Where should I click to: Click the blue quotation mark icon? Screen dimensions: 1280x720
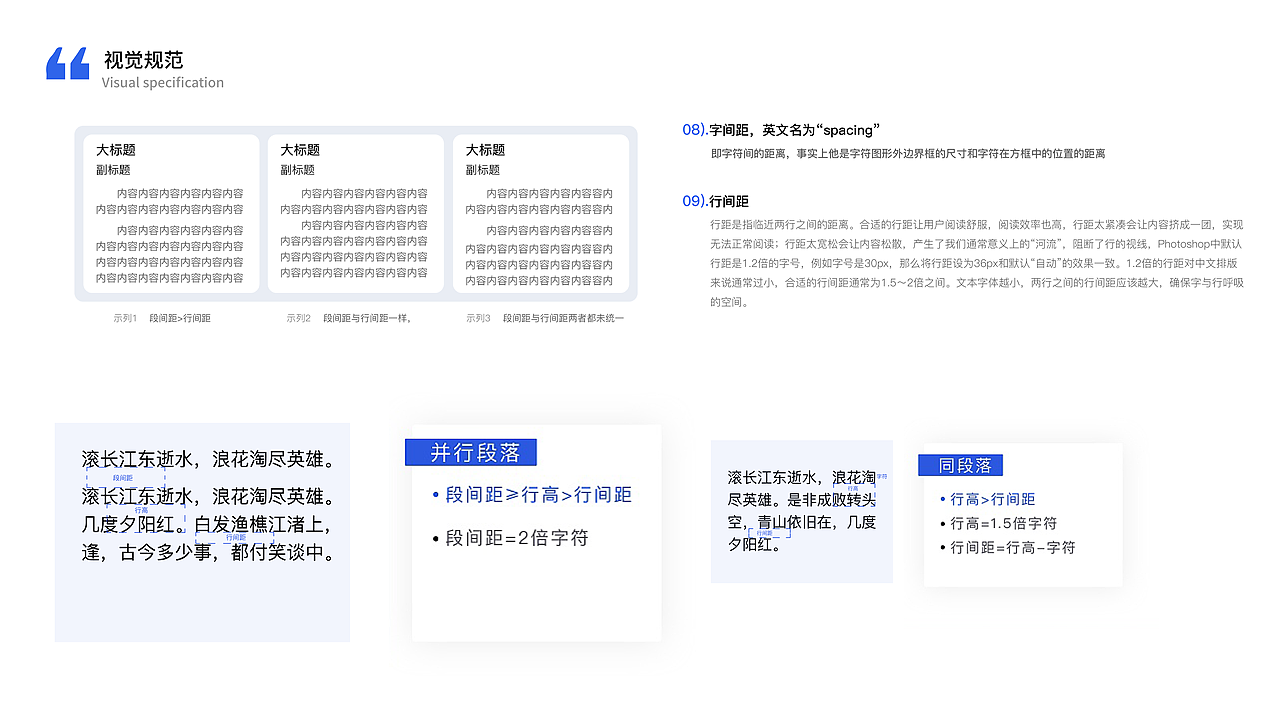[x=66, y=65]
